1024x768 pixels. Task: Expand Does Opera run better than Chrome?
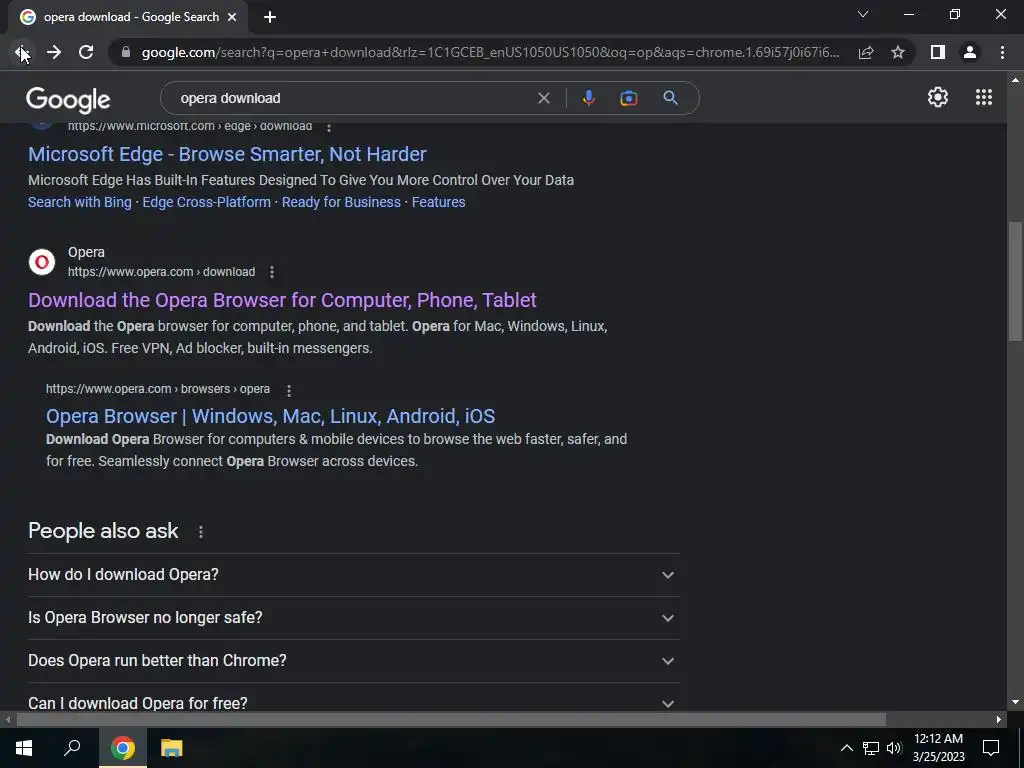[x=353, y=661]
